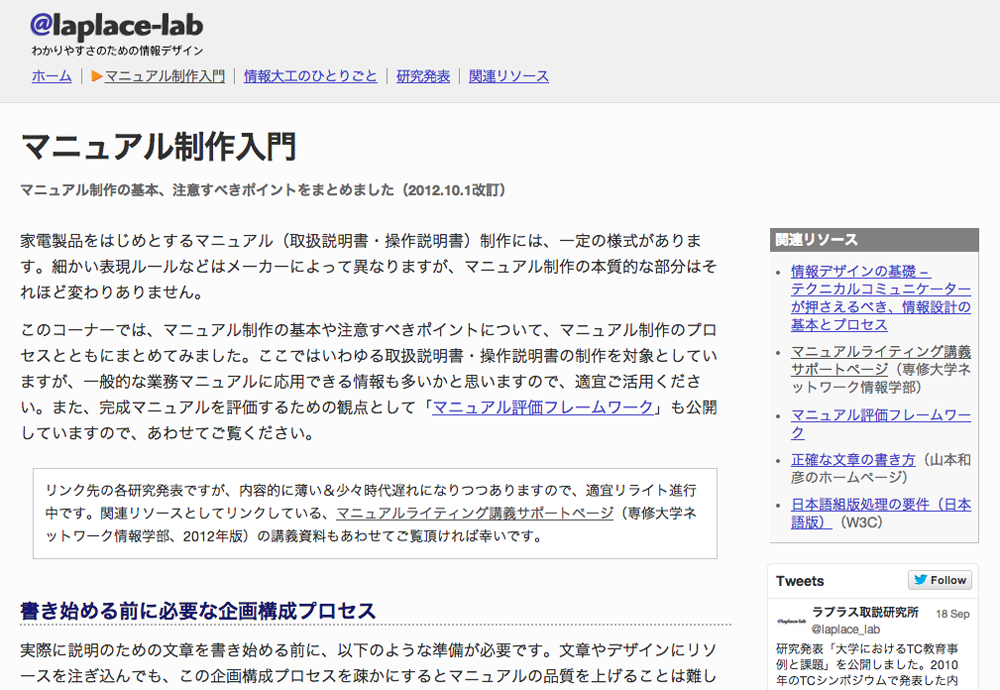Open the sidebar マニュアル評価フレームワーク link
This screenshot has height=690, width=1000.
click(880, 423)
